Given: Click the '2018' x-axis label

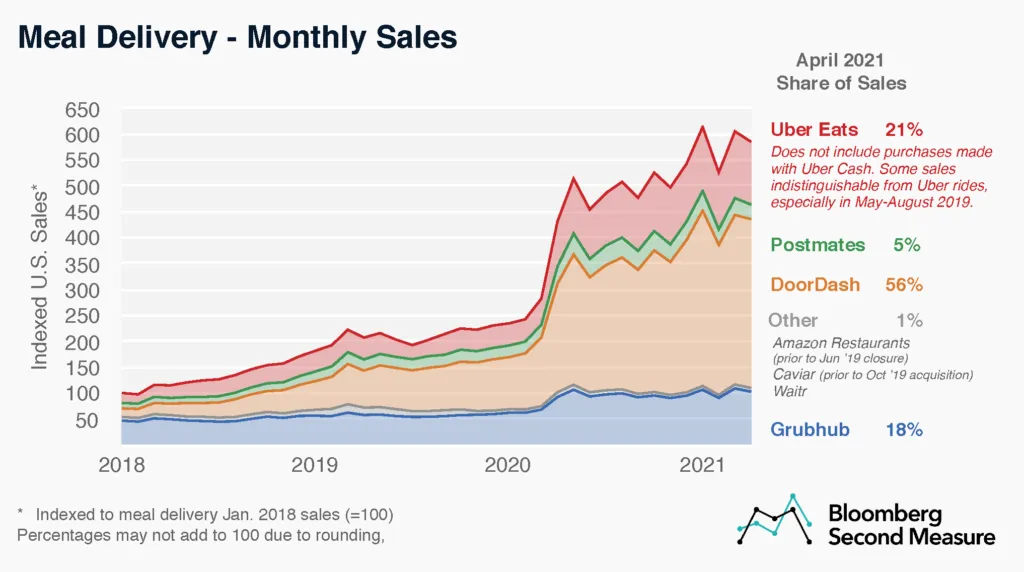Looking at the screenshot, I should point(121,465).
